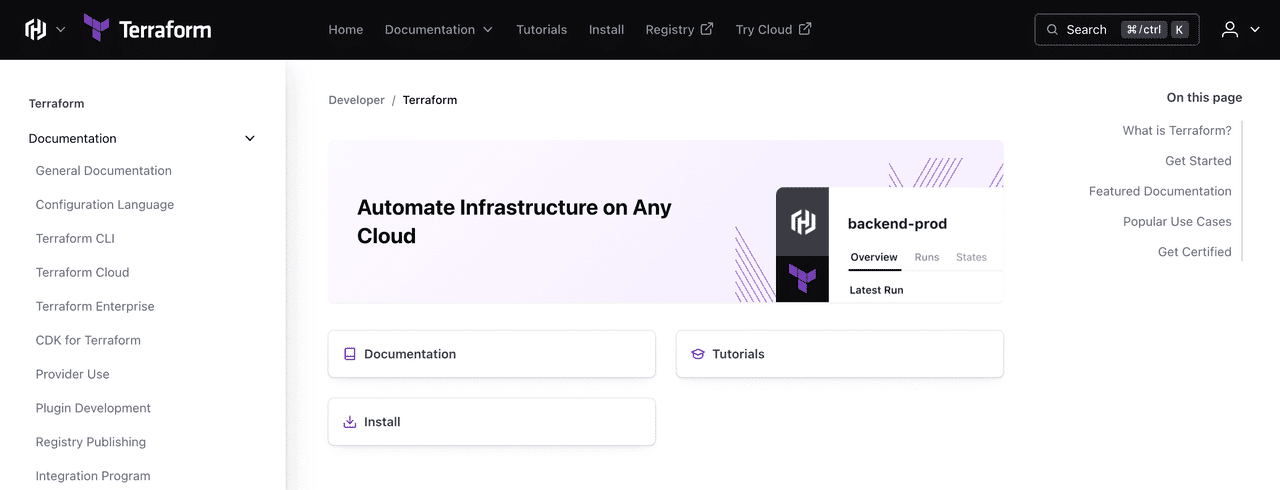Select Terraform heading in sidebar
Image resolution: width=1280 pixels, height=490 pixels.
(x=56, y=104)
